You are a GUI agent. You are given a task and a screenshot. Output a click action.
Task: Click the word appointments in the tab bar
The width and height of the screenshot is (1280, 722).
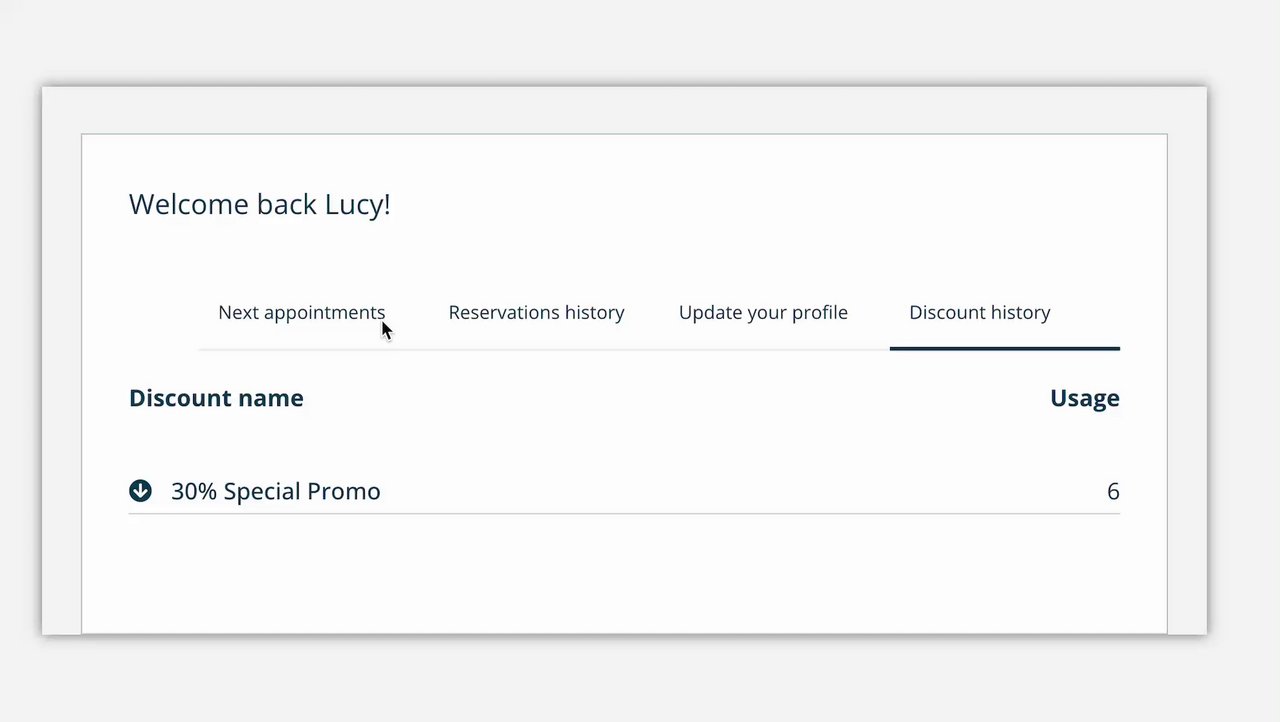click(x=325, y=313)
